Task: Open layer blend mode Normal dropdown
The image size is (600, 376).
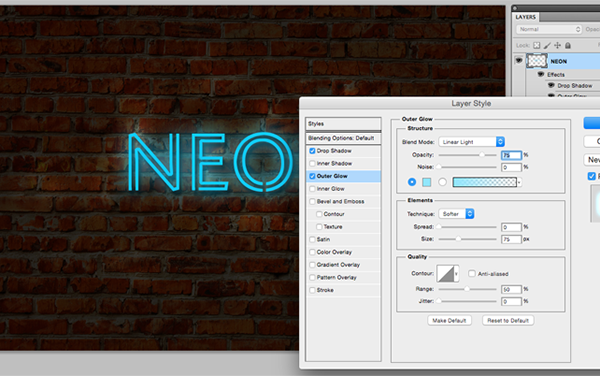Action: (x=549, y=29)
